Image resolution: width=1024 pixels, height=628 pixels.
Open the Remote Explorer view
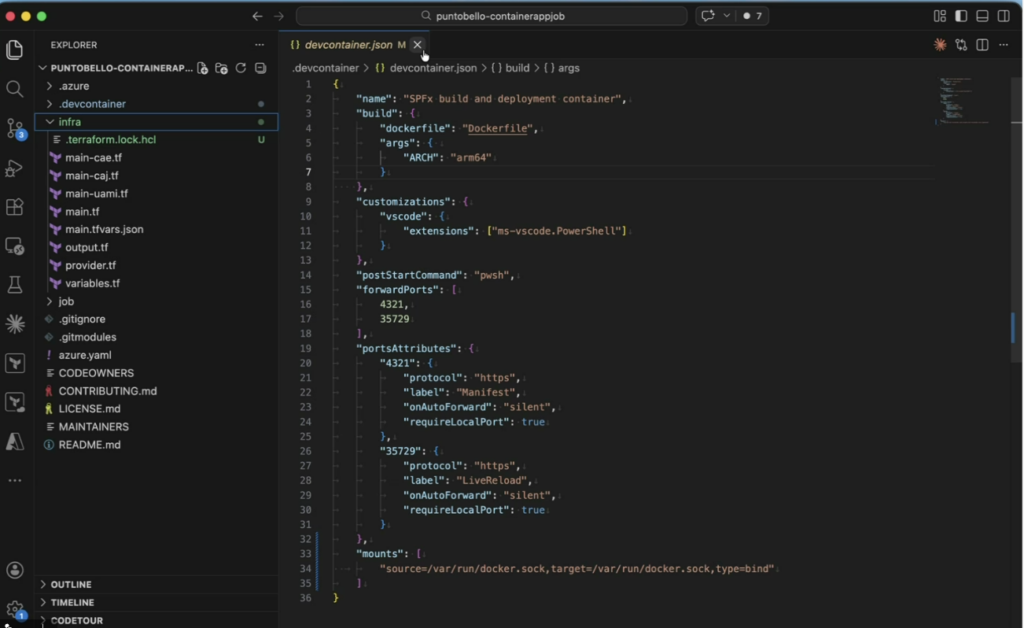pyautogui.click(x=15, y=246)
